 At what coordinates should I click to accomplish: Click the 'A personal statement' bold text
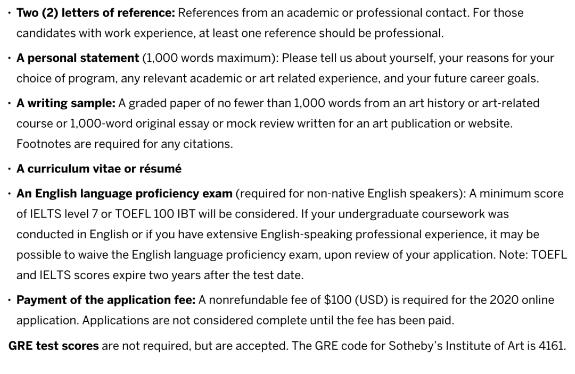pos(78,58)
